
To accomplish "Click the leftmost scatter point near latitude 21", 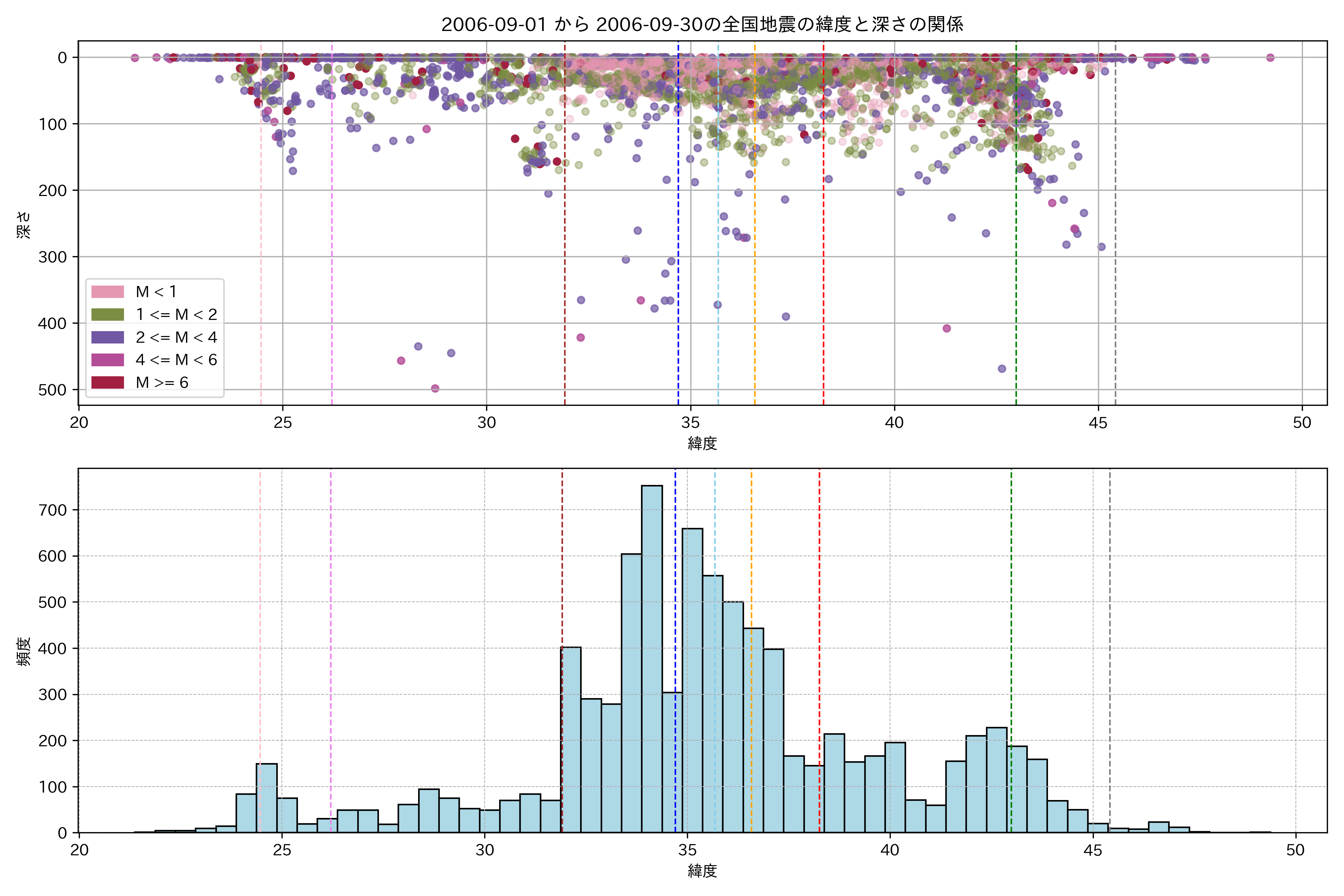I will click(135, 58).
